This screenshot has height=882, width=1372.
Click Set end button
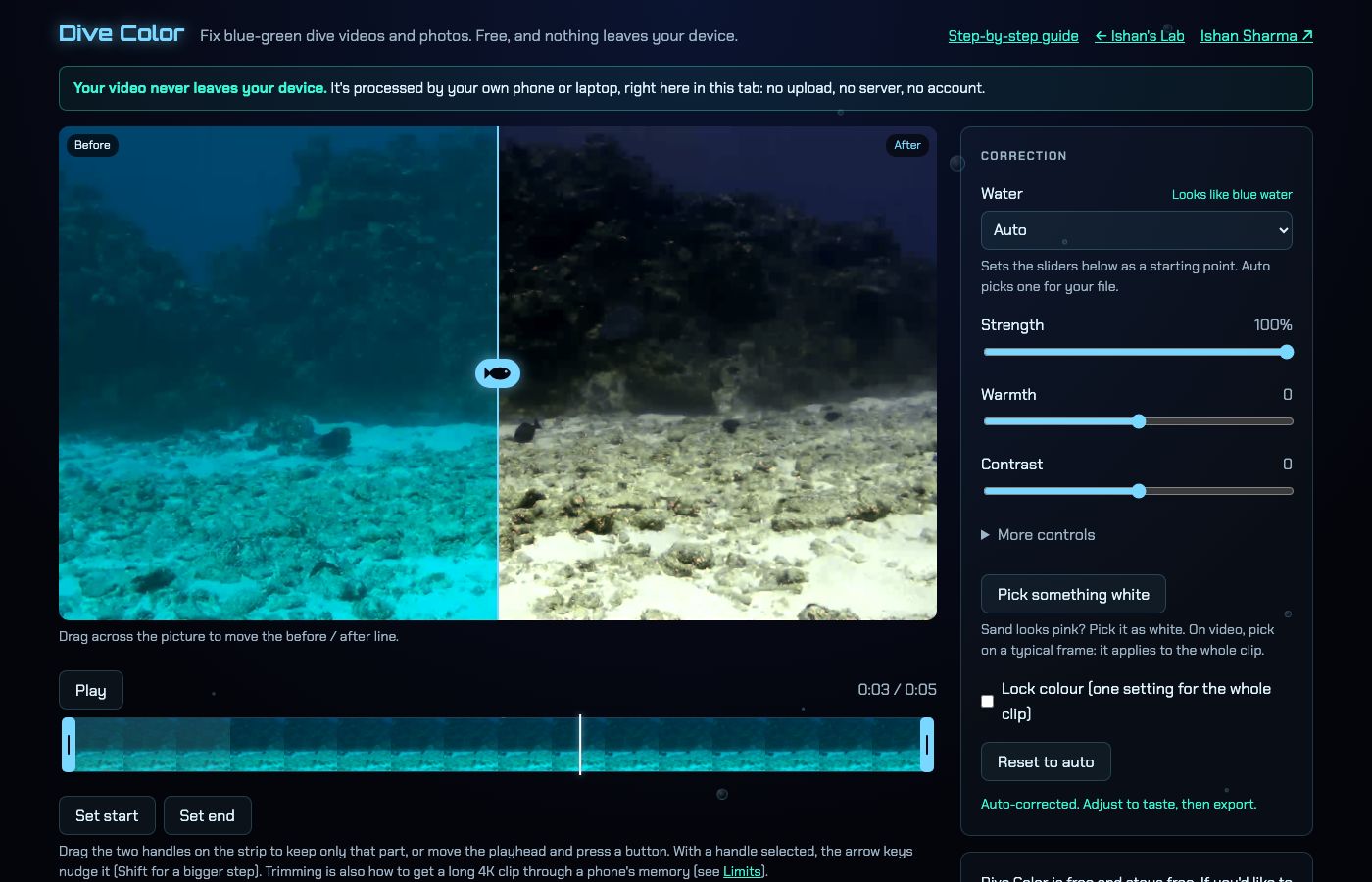point(207,815)
